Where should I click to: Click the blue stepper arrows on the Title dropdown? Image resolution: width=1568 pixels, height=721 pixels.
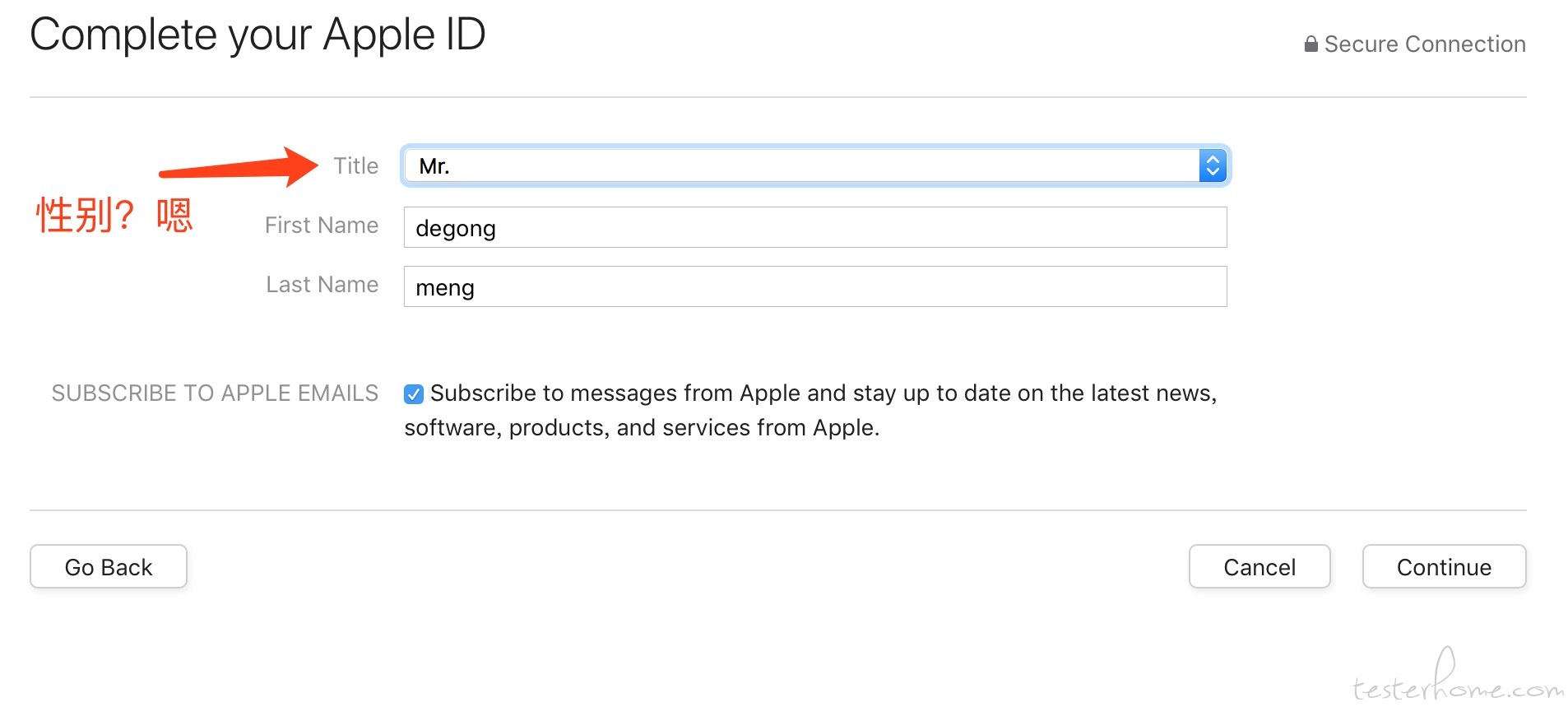[1212, 166]
